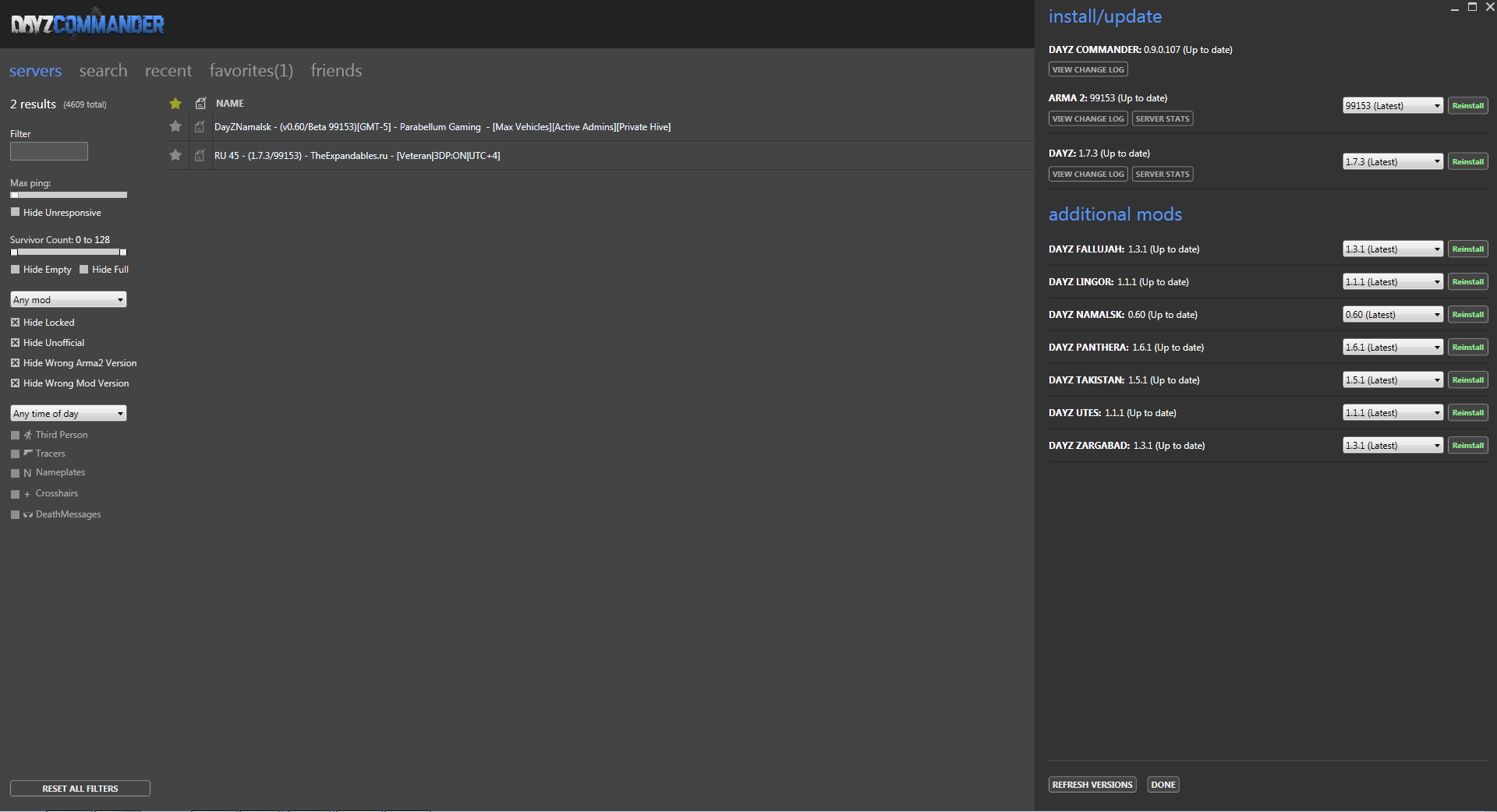Viewport: 1497px width, 812px height.
Task: Reinstall ARMA 2 beta
Action: [x=1468, y=105]
